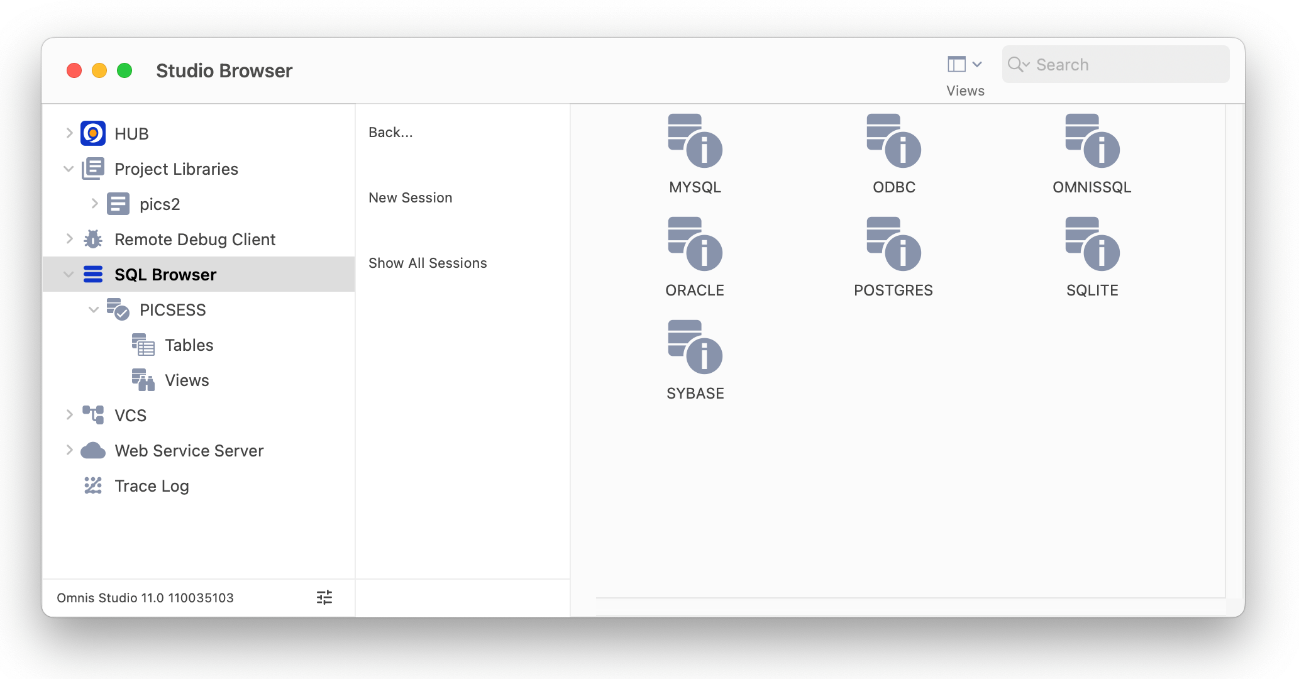Click the Web Service Server cloud icon
Viewport: 1299px width, 679px height.
click(x=93, y=451)
